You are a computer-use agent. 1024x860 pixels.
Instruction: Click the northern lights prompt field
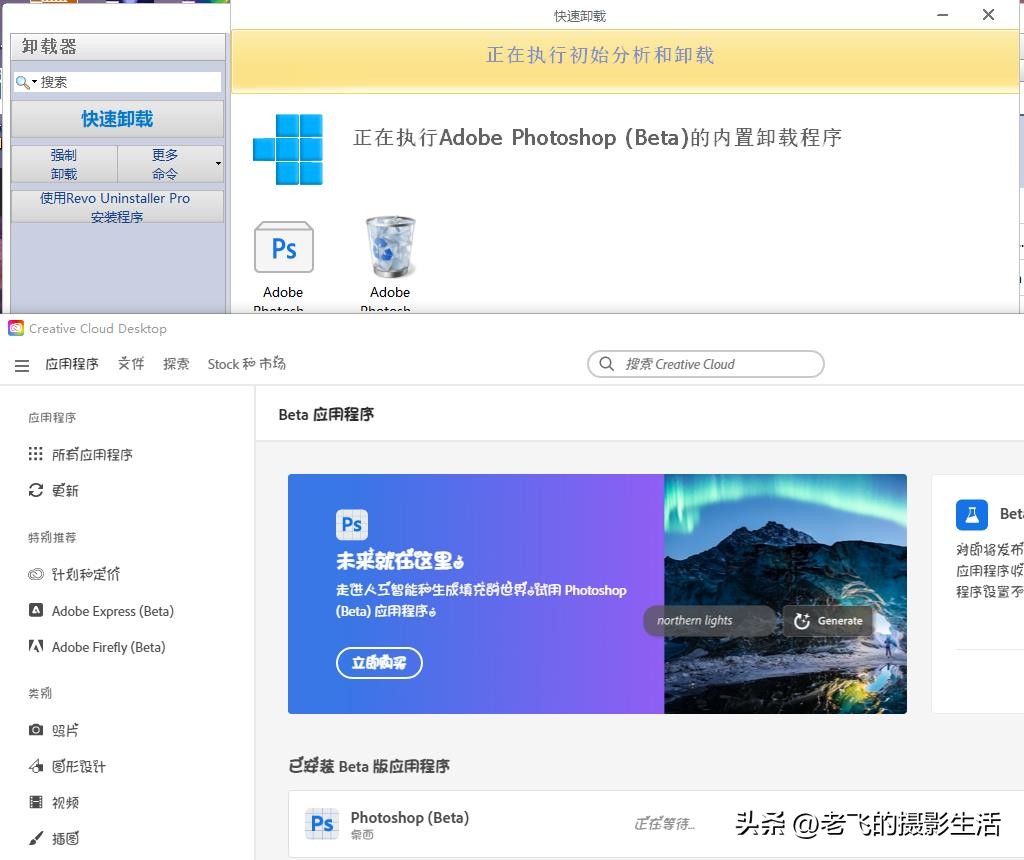tap(711, 620)
